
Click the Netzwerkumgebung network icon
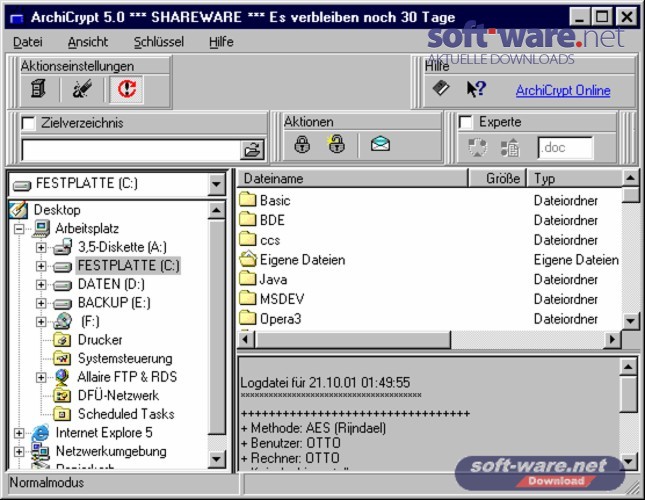coord(40,452)
